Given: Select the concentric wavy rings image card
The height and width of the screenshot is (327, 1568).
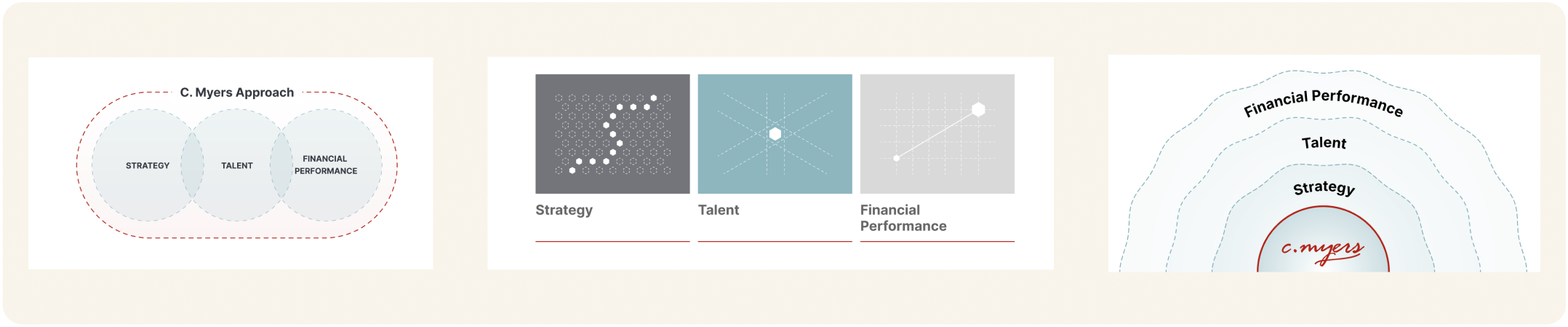Looking at the screenshot, I should click(1324, 163).
